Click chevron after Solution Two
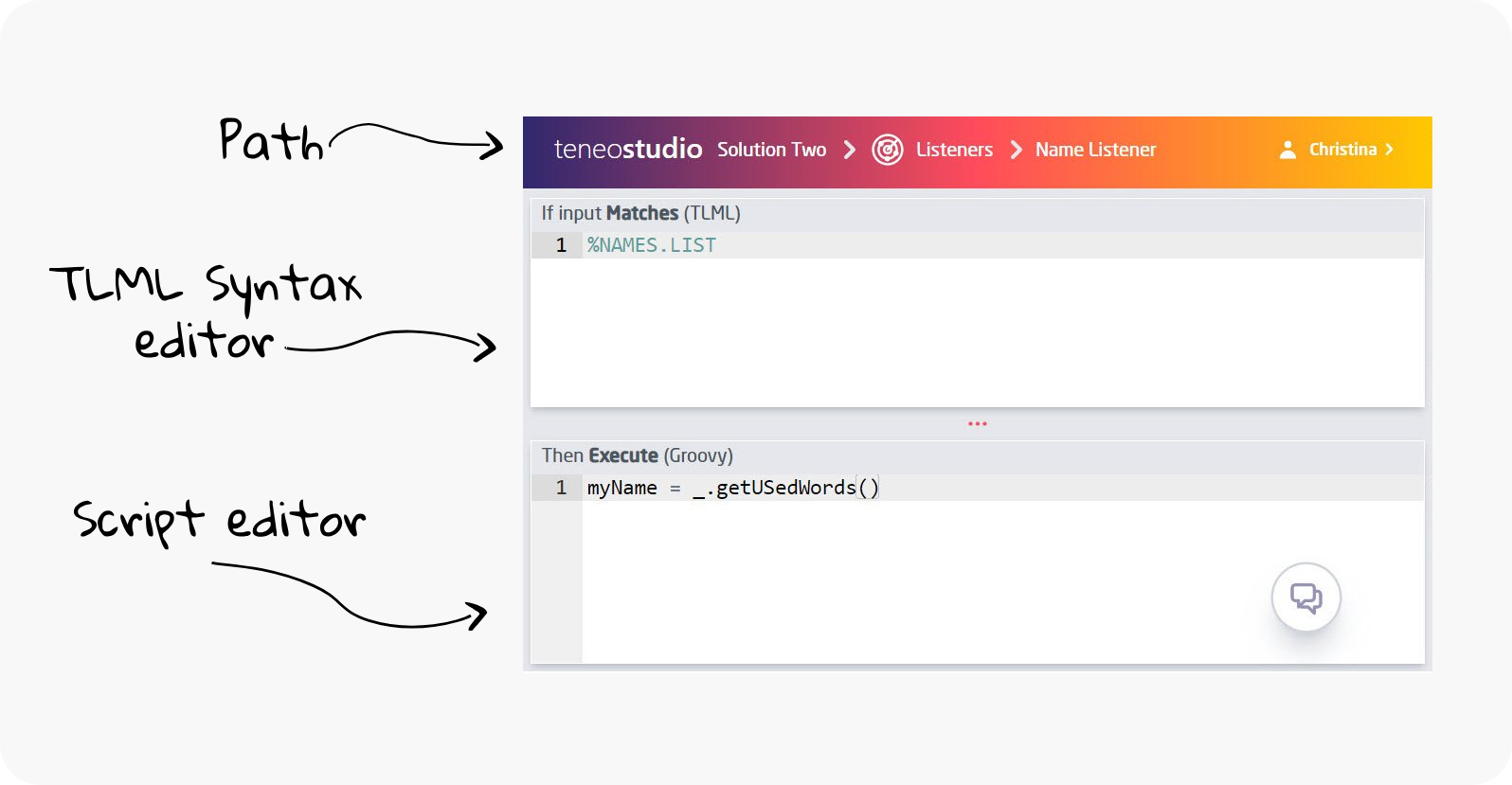Image resolution: width=1512 pixels, height=785 pixels. coord(850,150)
